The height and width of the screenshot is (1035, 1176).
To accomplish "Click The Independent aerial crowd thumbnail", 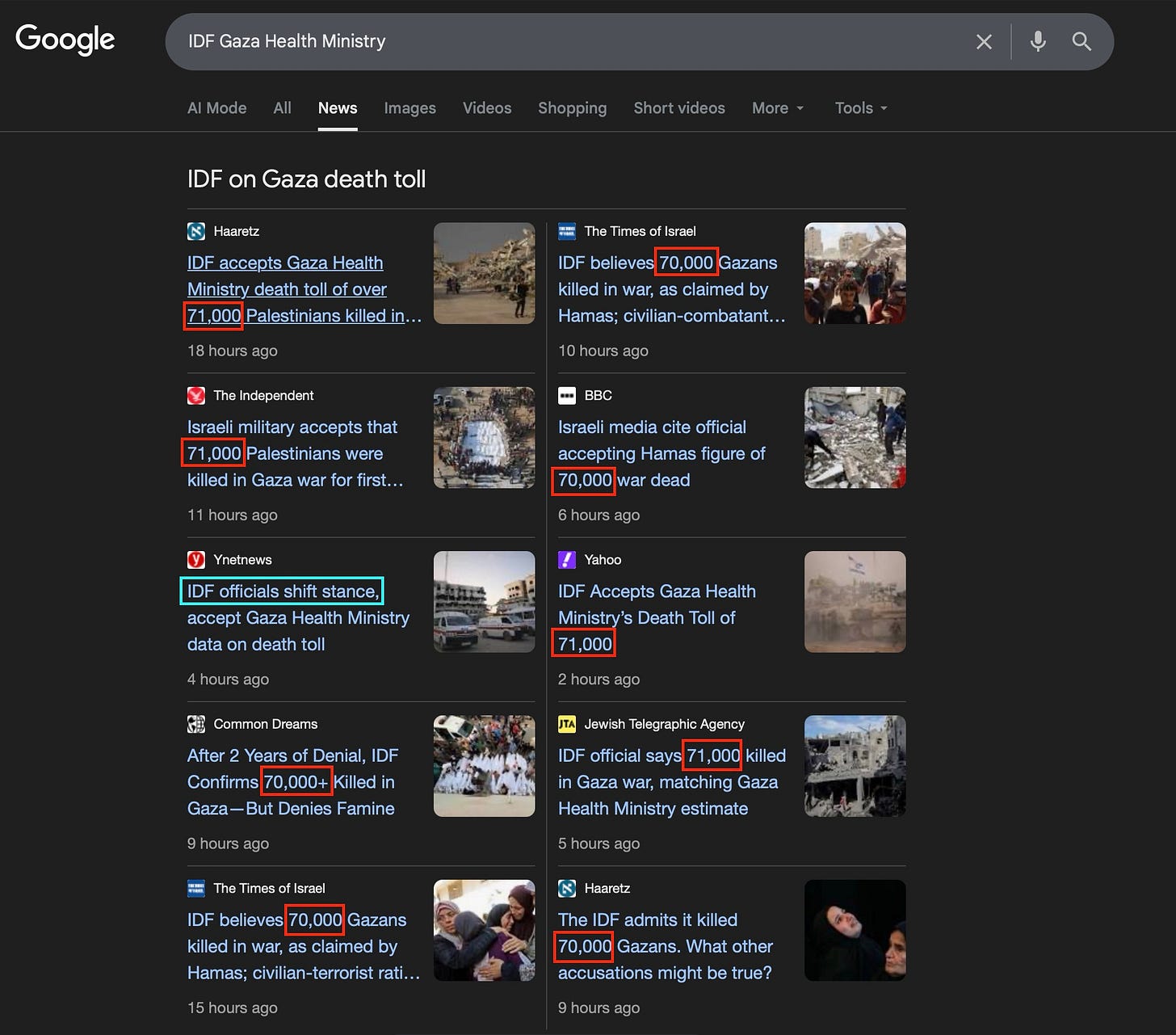I will [x=485, y=437].
